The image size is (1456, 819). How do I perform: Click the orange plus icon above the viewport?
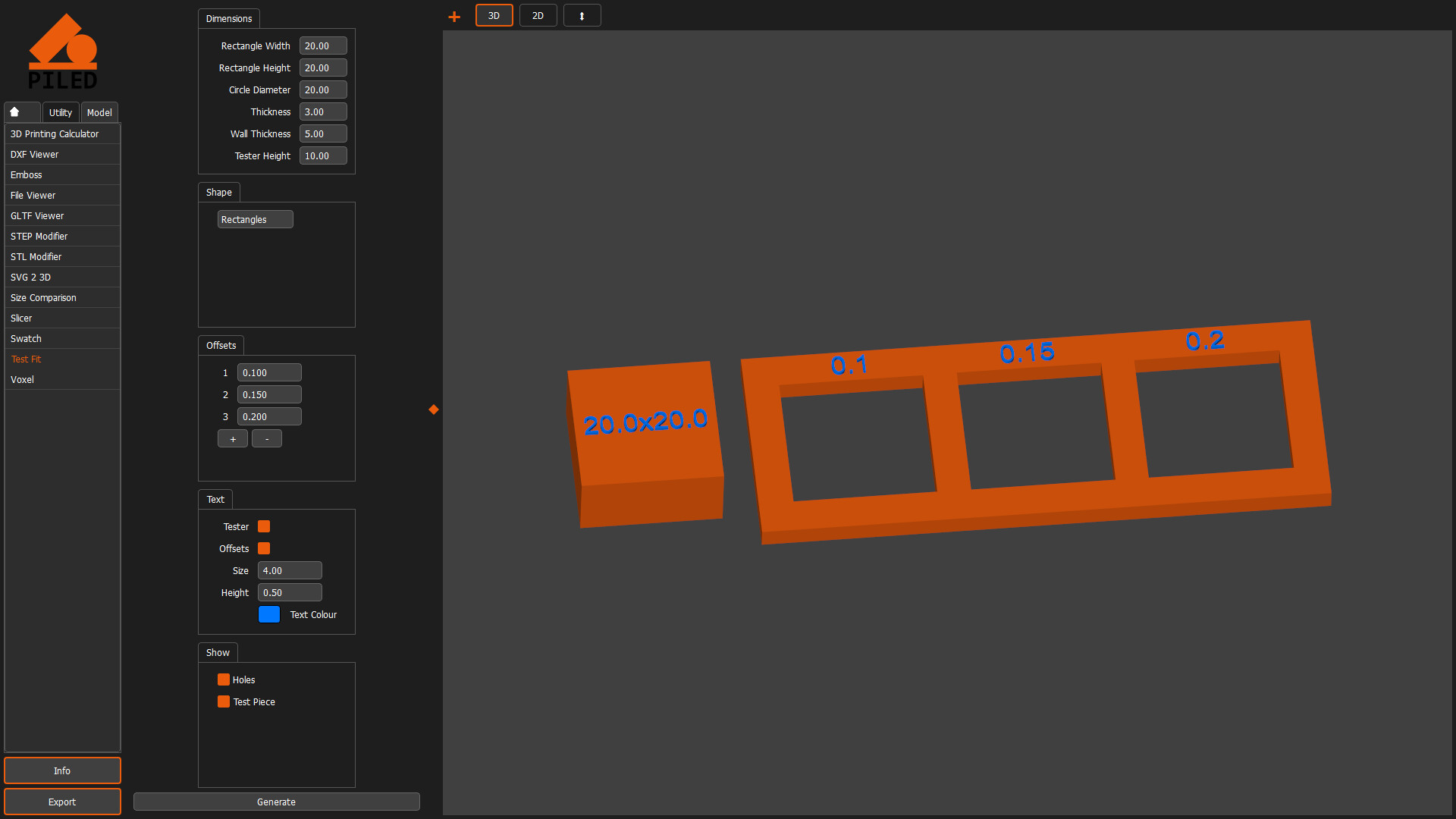point(453,15)
